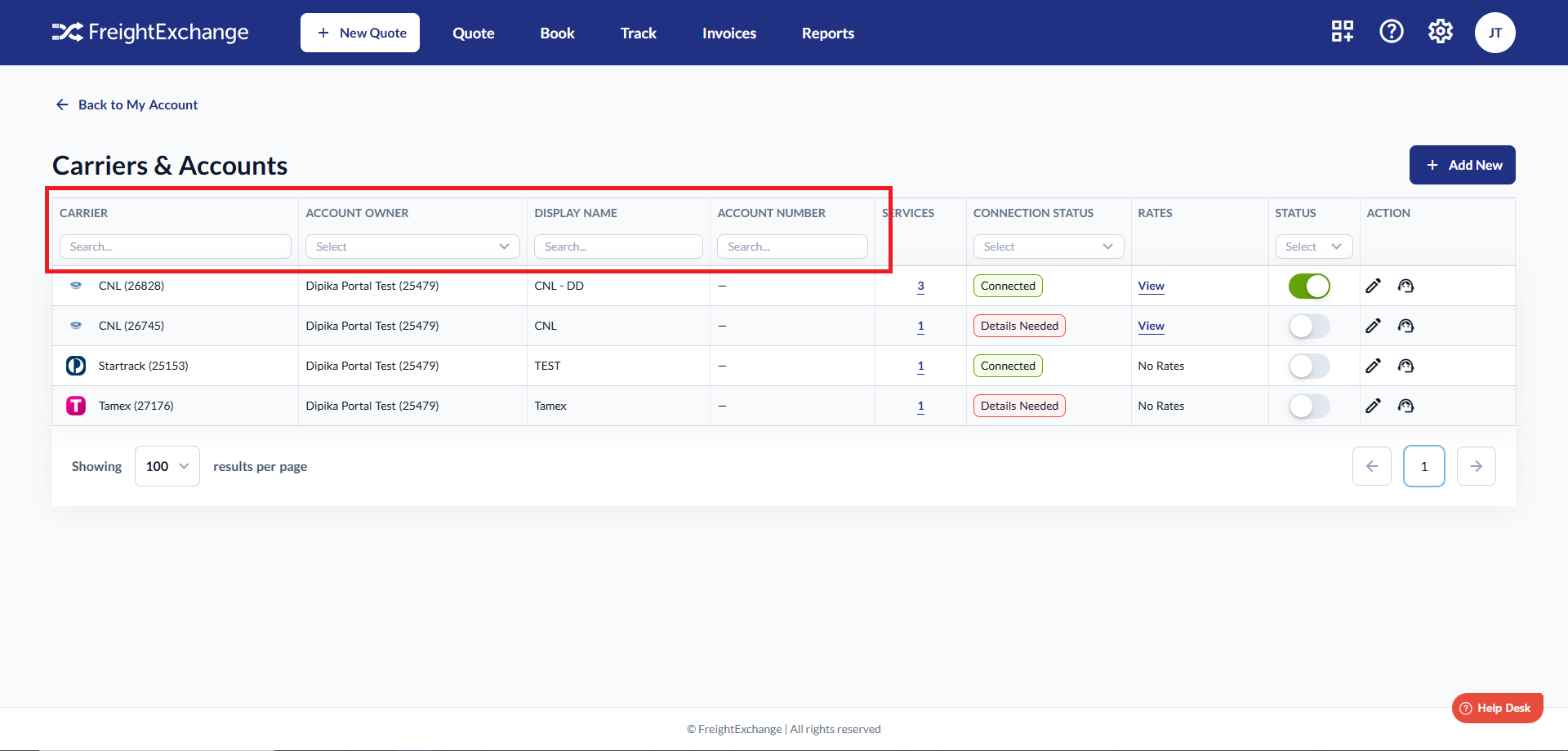
Task: Click services count 3 for CNL (26828)
Action: point(920,287)
